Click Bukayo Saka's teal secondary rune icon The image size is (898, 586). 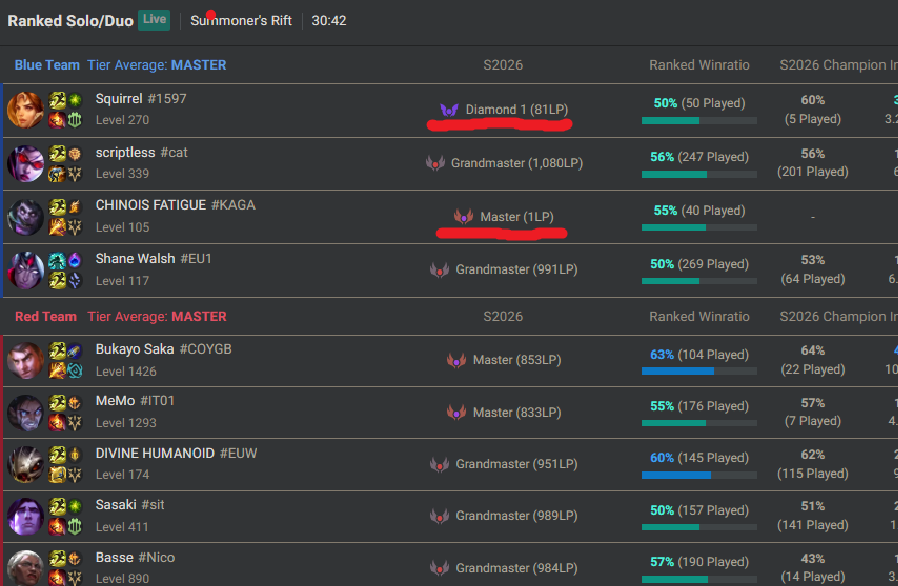click(75, 370)
